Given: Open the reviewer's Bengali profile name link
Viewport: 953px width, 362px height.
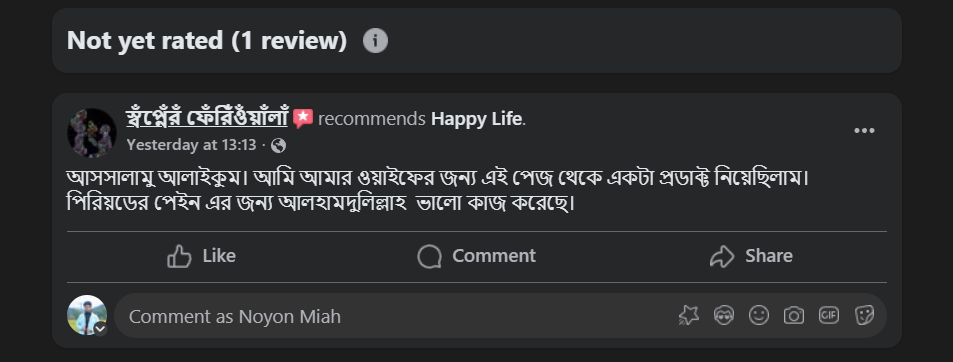Looking at the screenshot, I should tap(207, 118).
